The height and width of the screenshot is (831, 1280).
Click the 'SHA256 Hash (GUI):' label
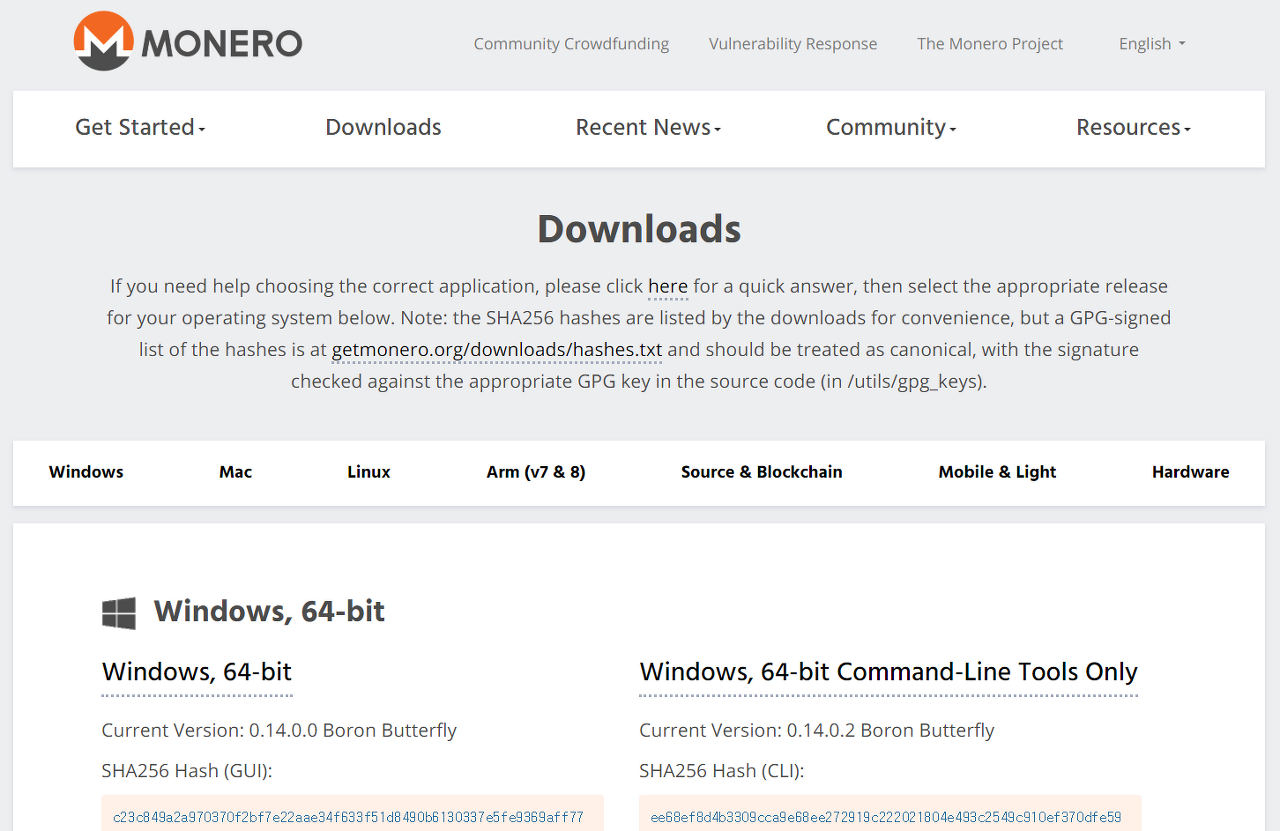point(187,771)
